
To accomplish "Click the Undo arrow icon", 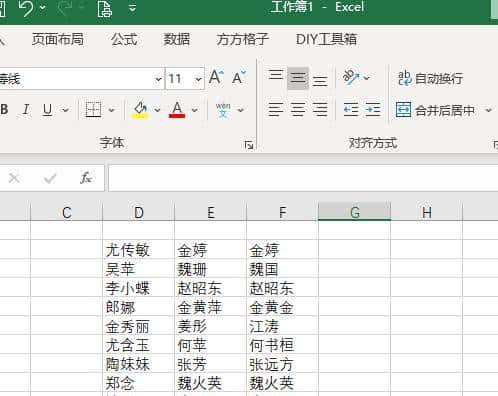I will click(26, 8).
